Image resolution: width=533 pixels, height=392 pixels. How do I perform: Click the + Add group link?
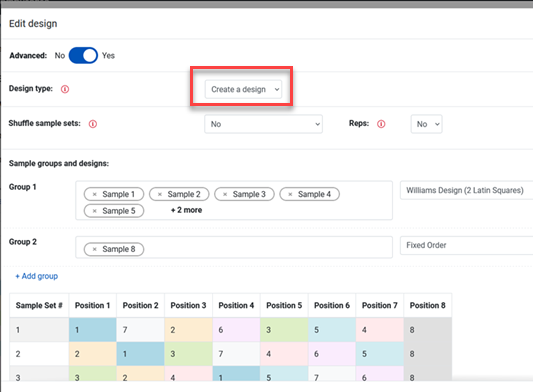click(x=37, y=276)
